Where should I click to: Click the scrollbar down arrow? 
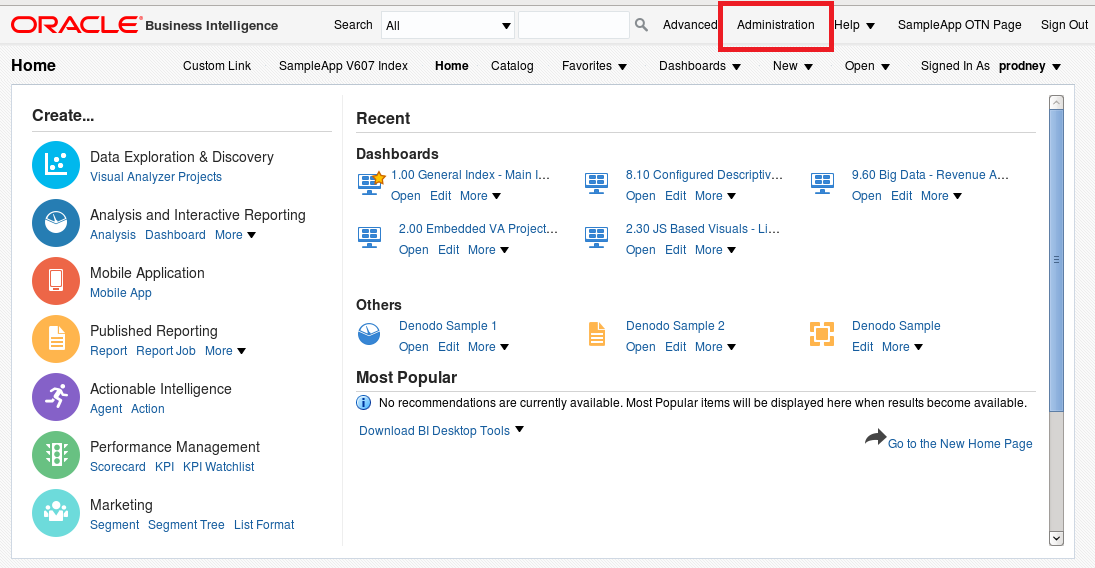1057,538
